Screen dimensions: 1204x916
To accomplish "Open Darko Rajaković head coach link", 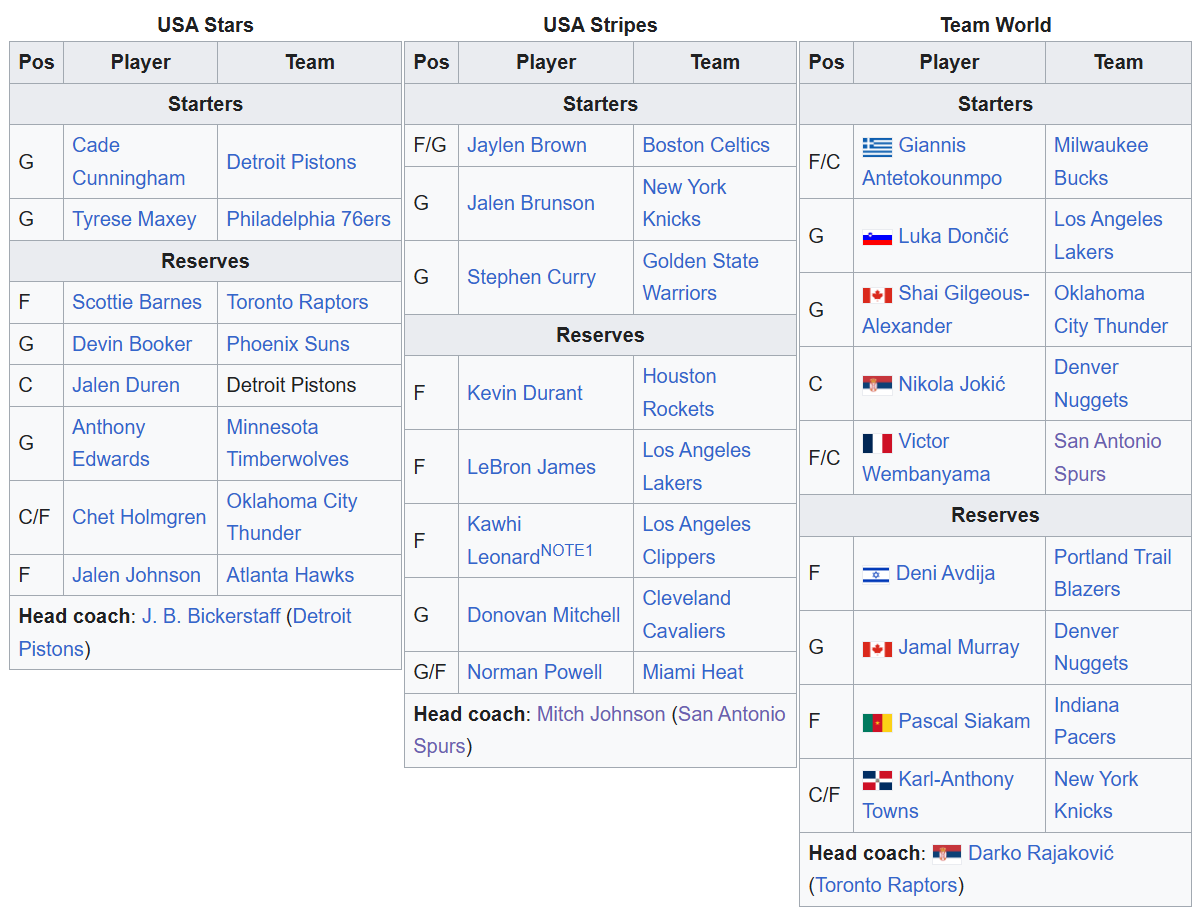I will (1041, 853).
